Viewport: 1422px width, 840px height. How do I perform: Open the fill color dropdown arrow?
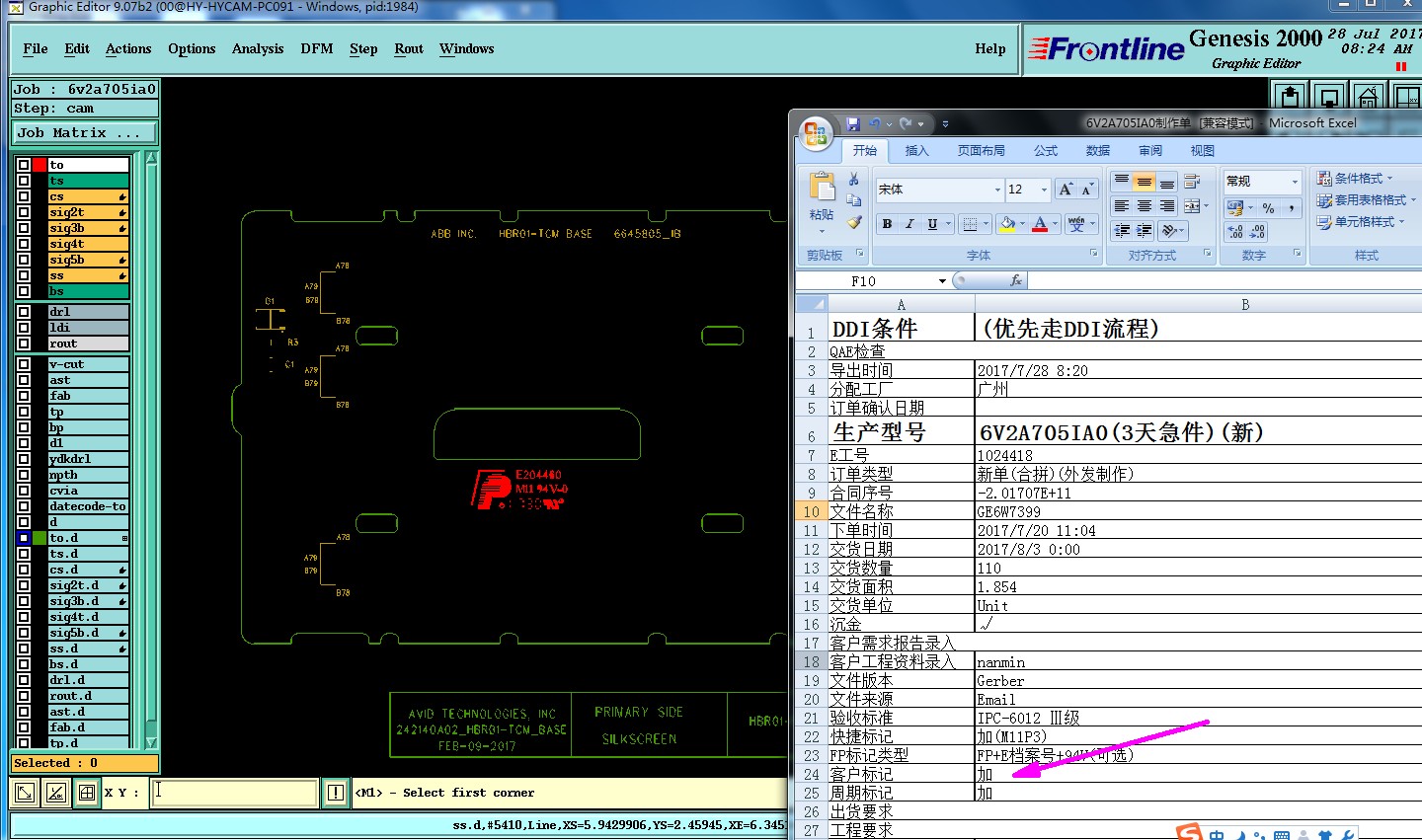coord(1022,224)
